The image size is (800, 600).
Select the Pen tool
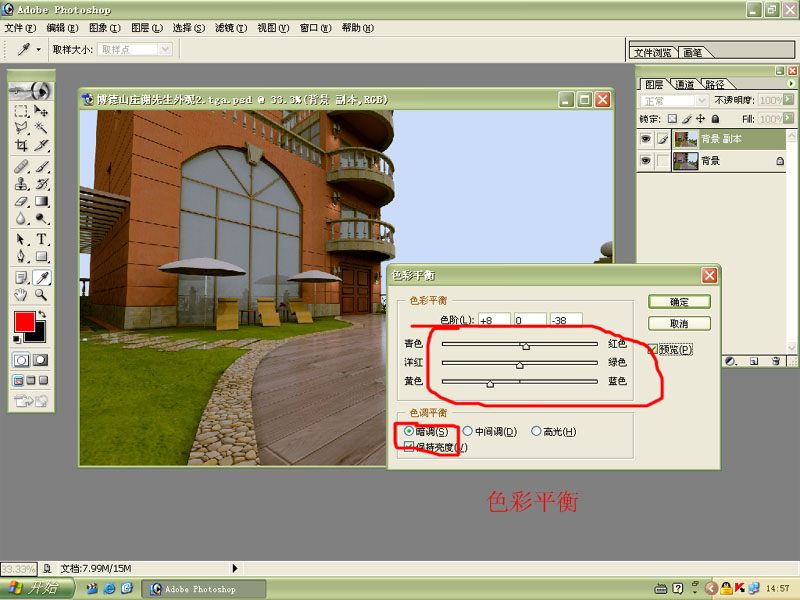pos(21,256)
